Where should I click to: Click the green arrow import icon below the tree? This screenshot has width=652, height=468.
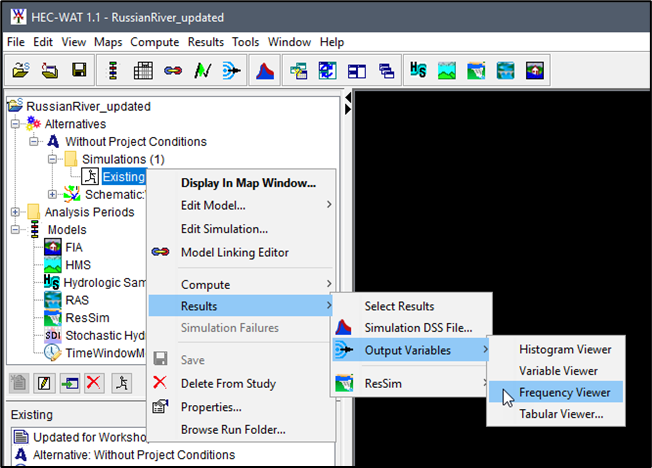[70, 383]
